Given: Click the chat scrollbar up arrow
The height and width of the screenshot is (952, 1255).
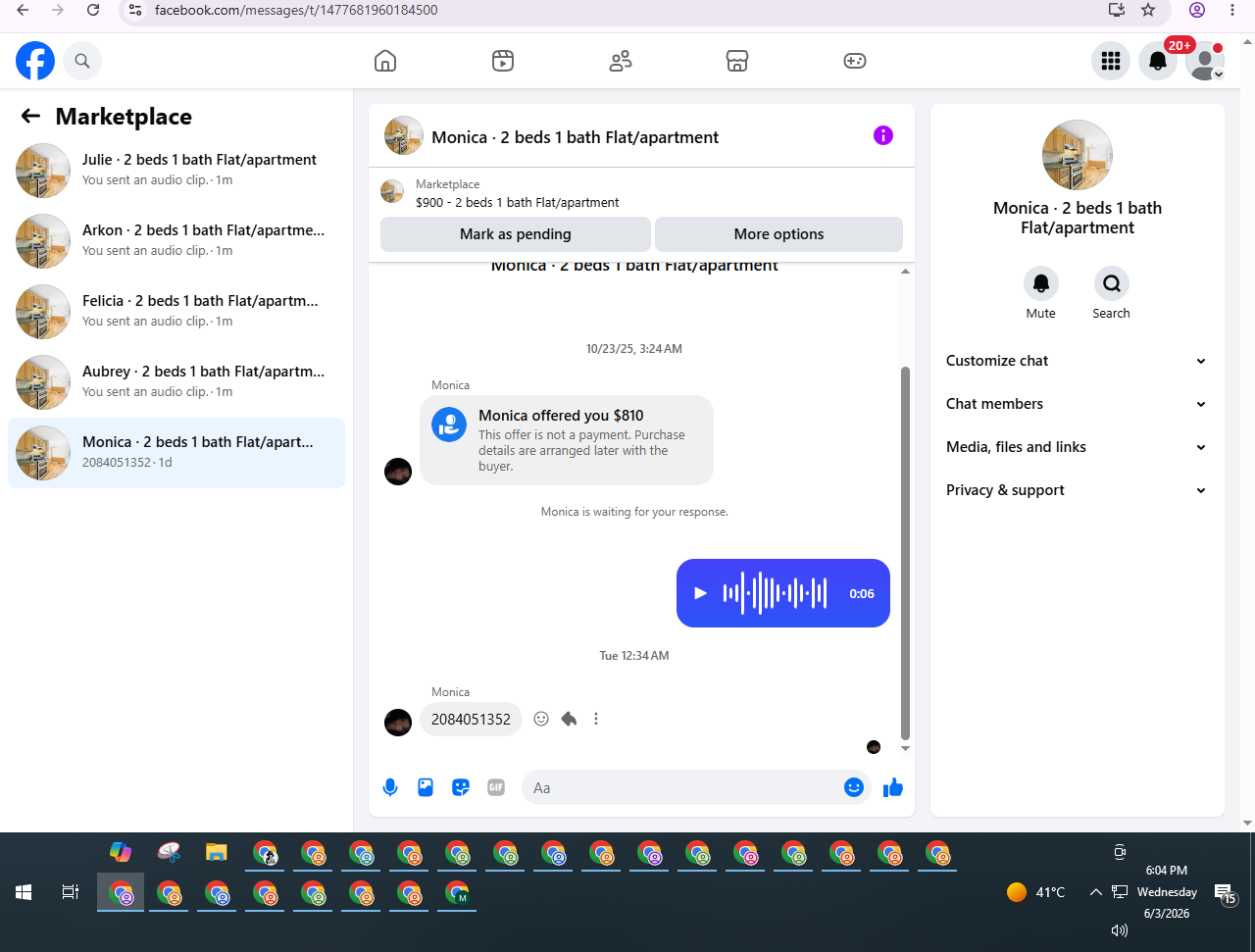Looking at the screenshot, I should pos(905,272).
